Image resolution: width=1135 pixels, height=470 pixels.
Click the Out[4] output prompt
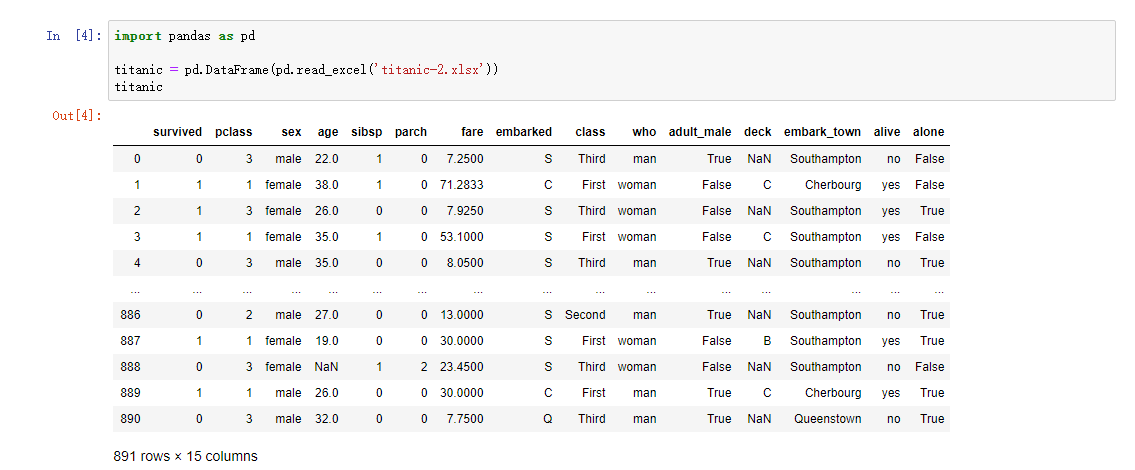(77, 116)
